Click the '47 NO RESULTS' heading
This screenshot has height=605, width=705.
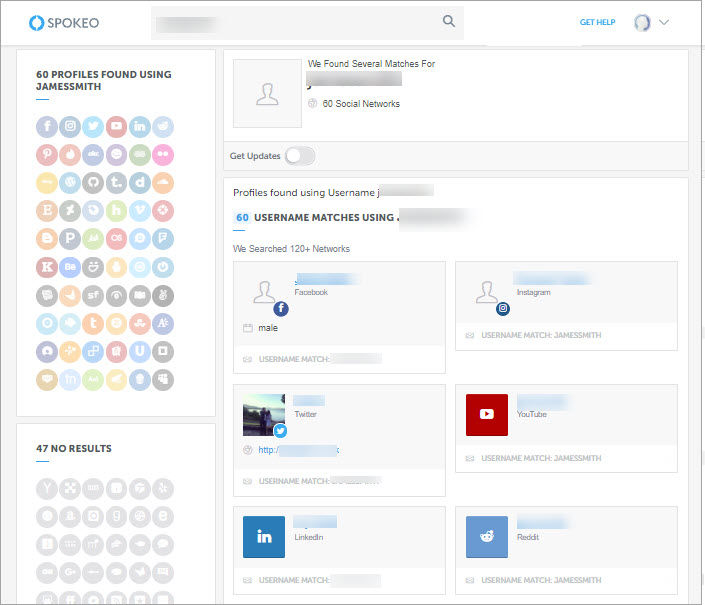click(x=74, y=449)
